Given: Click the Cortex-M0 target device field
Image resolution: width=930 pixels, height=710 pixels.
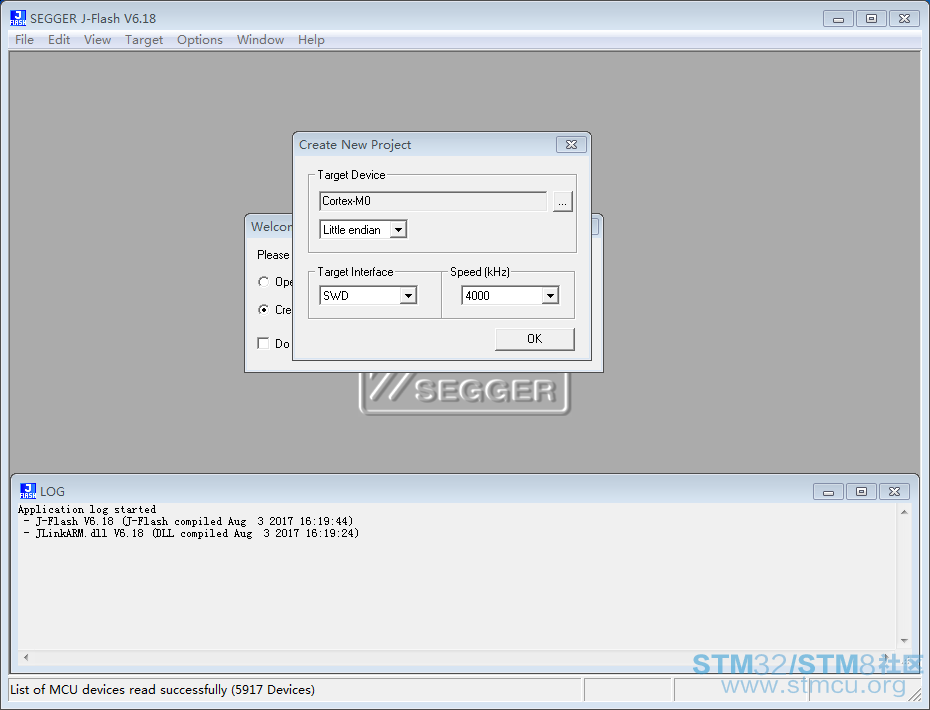Looking at the screenshot, I should tap(432, 201).
